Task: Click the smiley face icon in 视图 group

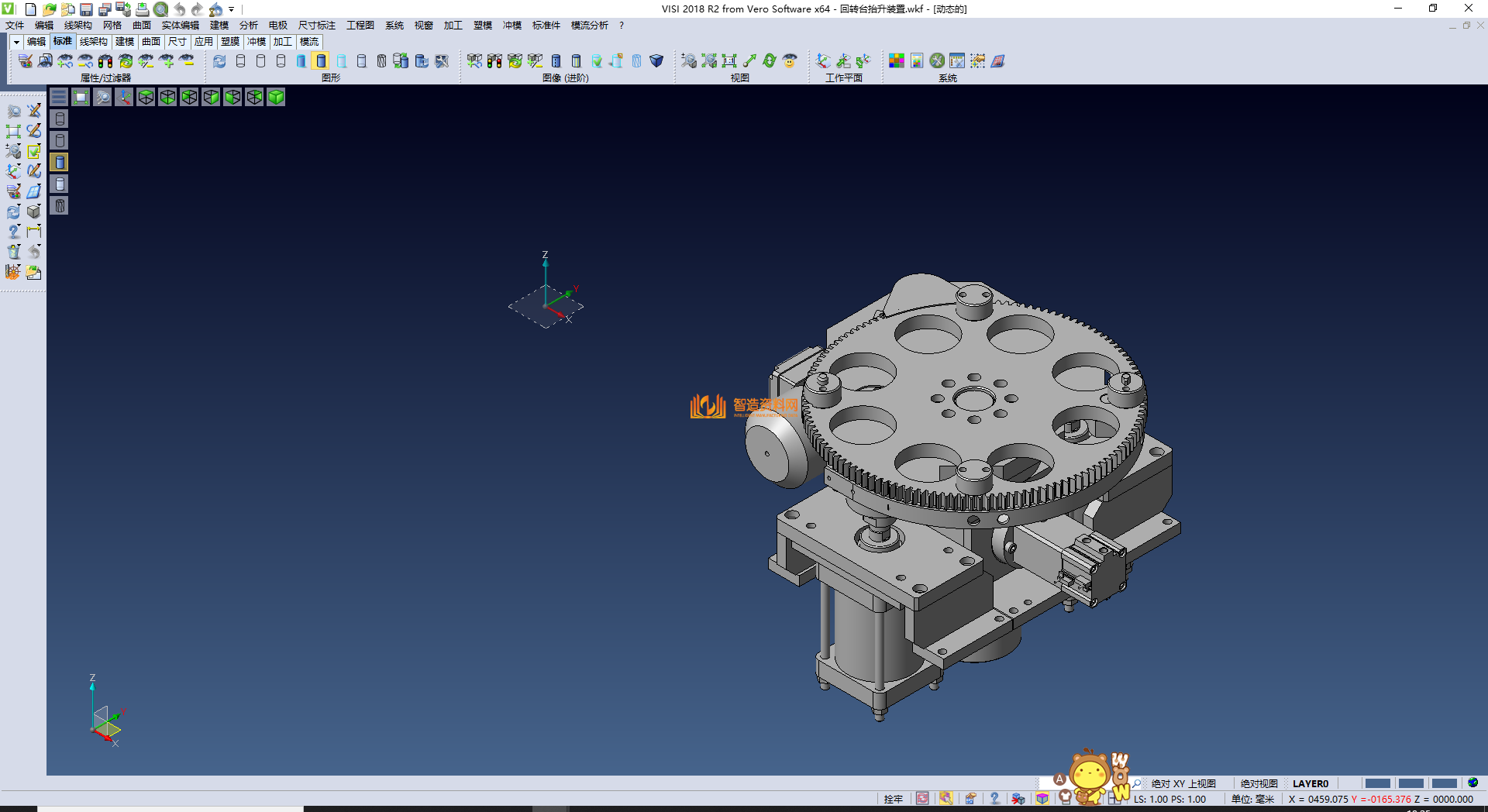Action: coord(790,60)
